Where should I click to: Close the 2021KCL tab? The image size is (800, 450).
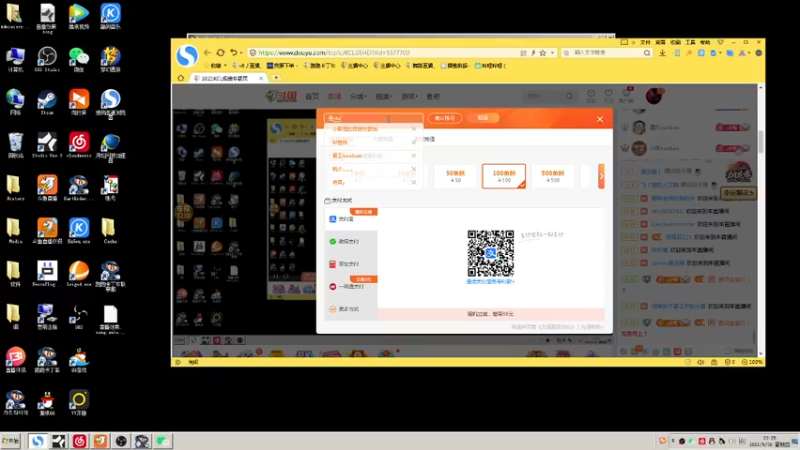click(x=261, y=78)
